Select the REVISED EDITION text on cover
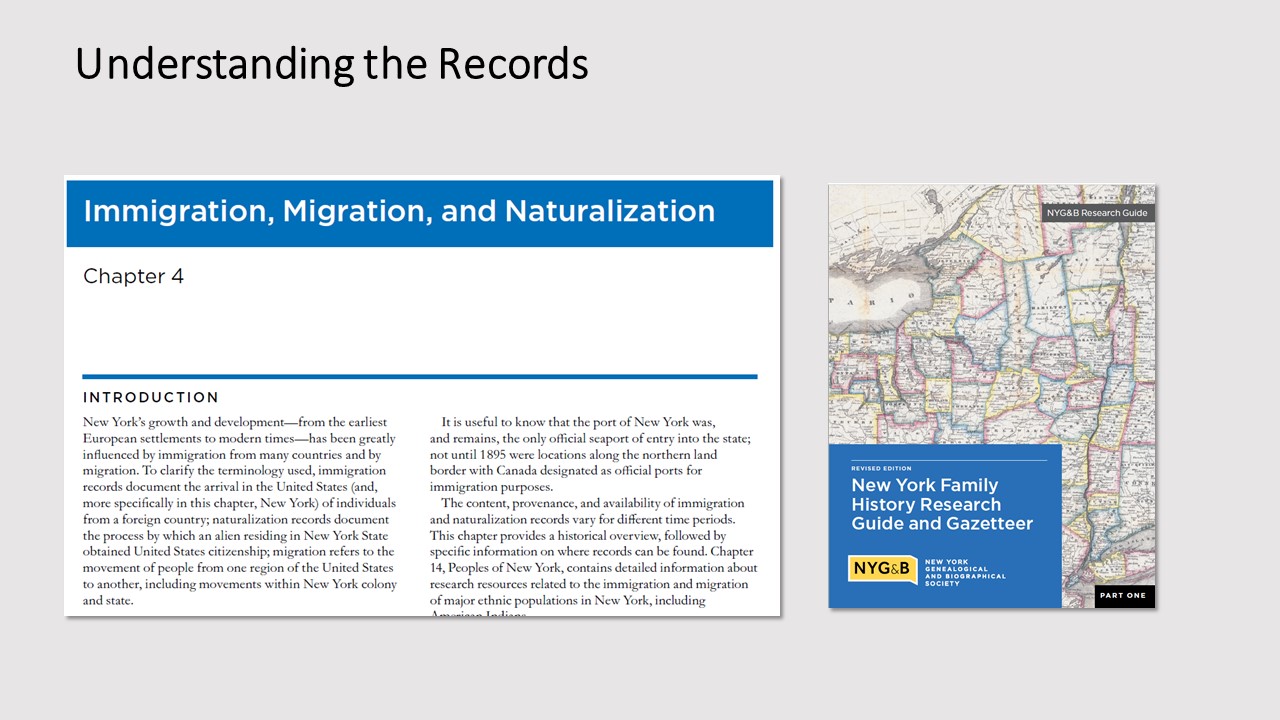Screen dimensions: 1280x720 (881, 468)
